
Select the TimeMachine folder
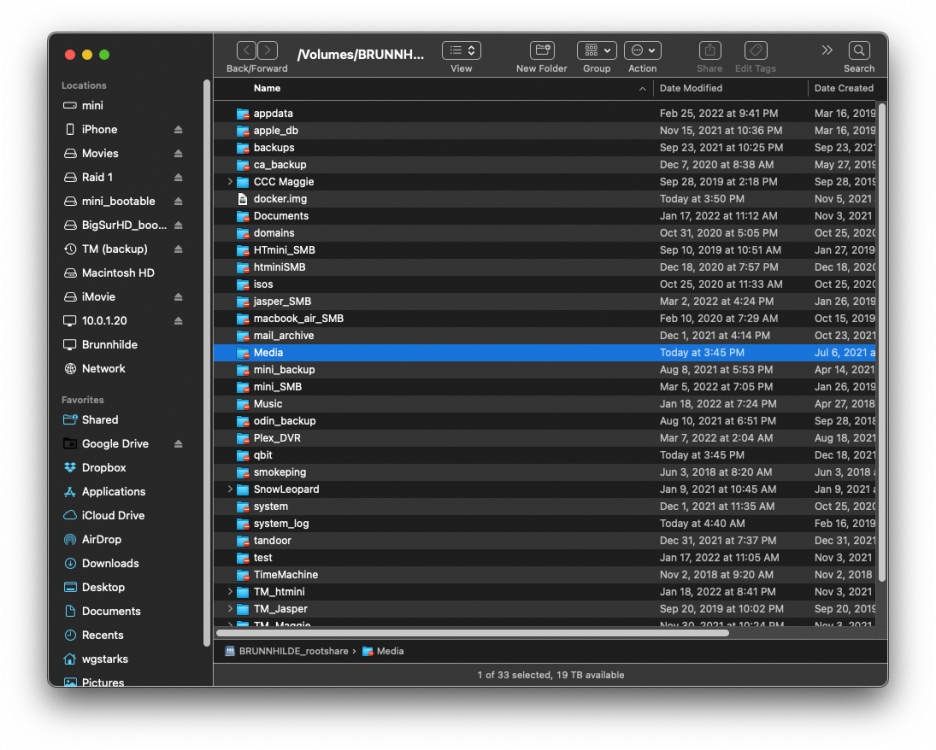tap(544, 574)
